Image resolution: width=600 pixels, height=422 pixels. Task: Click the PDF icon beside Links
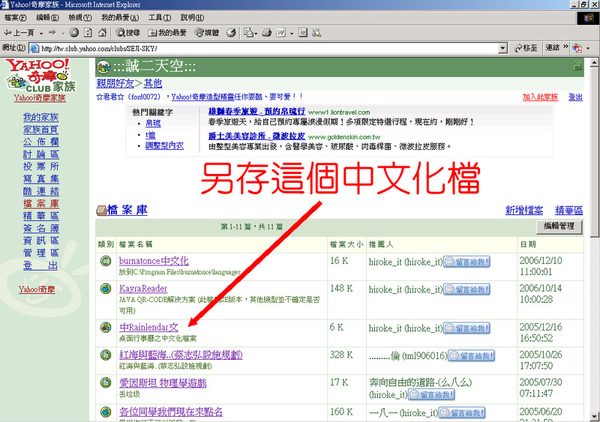[x=577, y=48]
